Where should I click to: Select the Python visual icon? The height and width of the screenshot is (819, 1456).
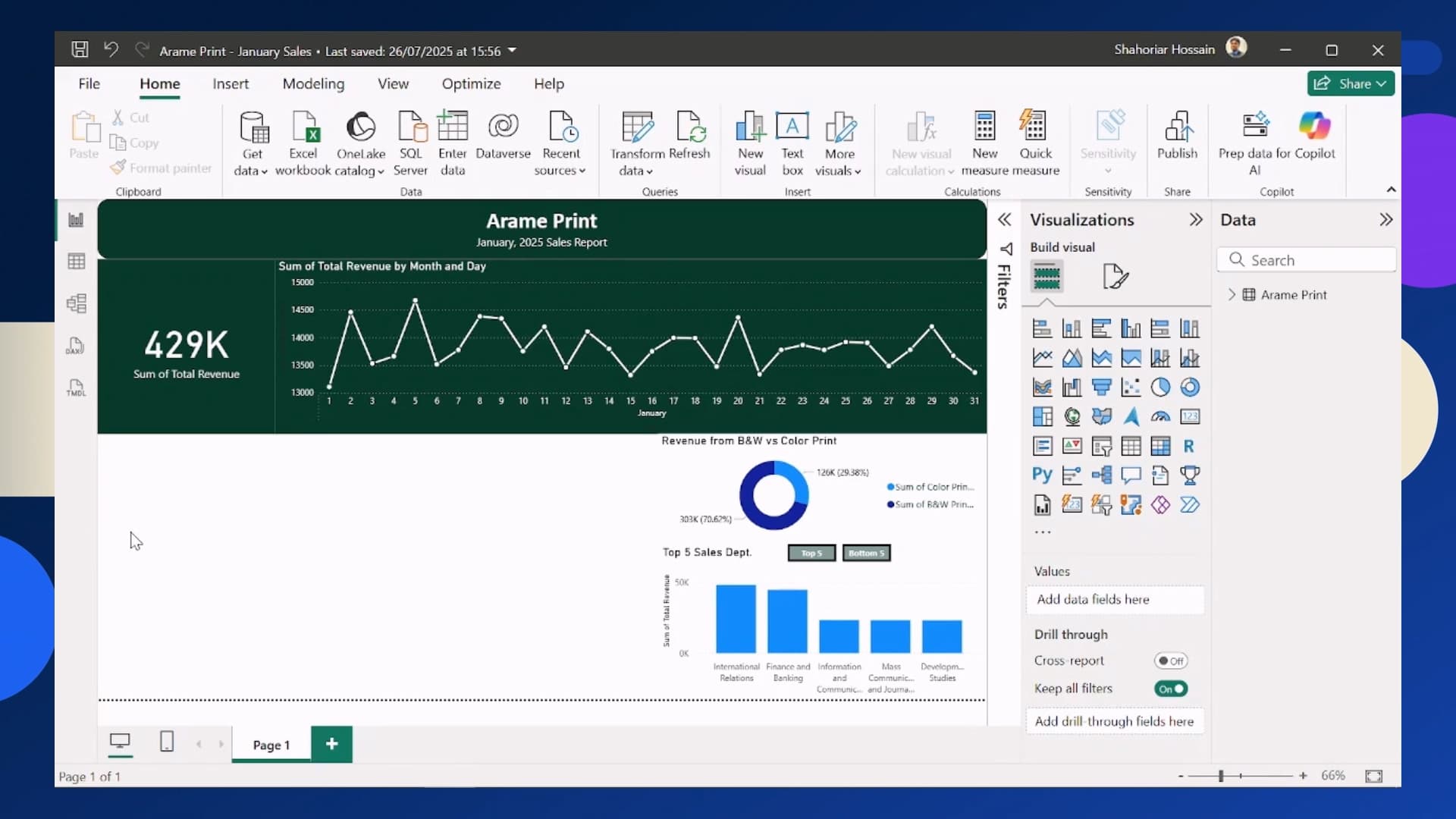(x=1042, y=475)
